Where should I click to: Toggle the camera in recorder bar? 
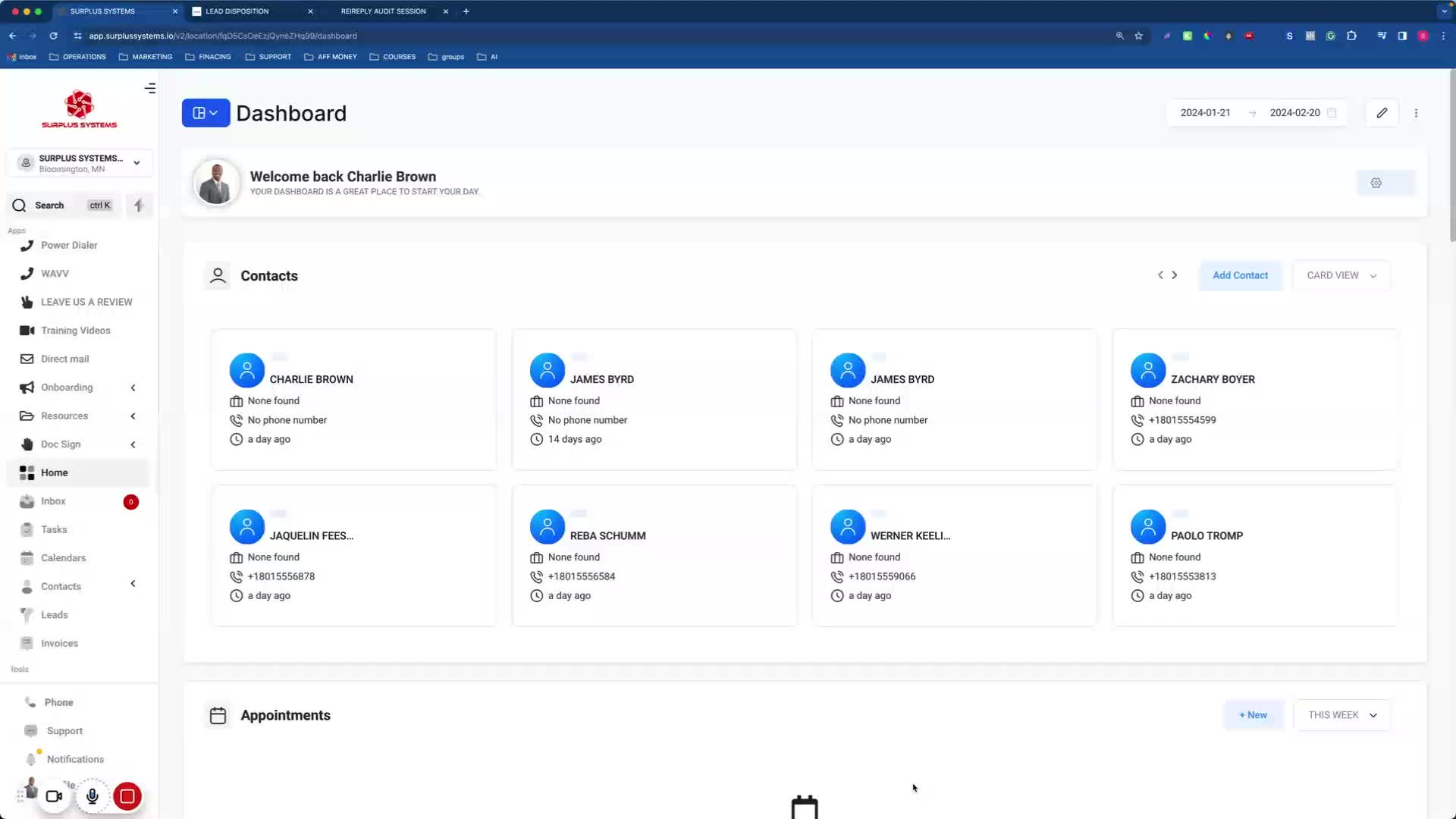click(54, 796)
